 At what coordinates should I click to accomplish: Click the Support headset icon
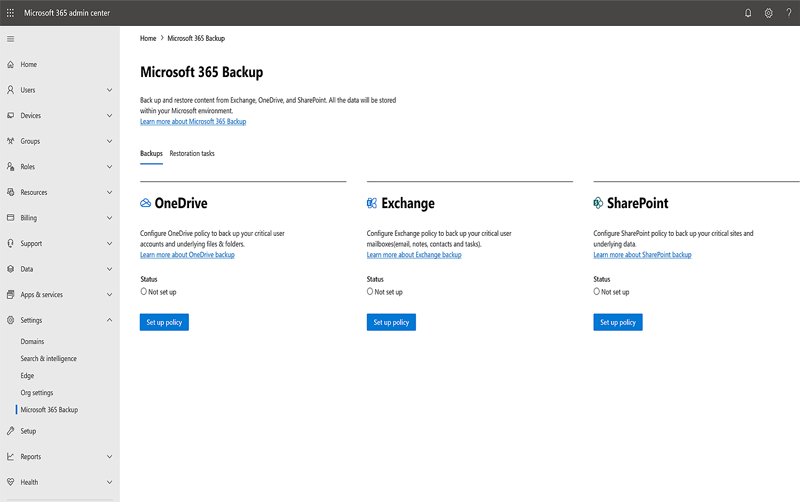pyautogui.click(x=10, y=243)
